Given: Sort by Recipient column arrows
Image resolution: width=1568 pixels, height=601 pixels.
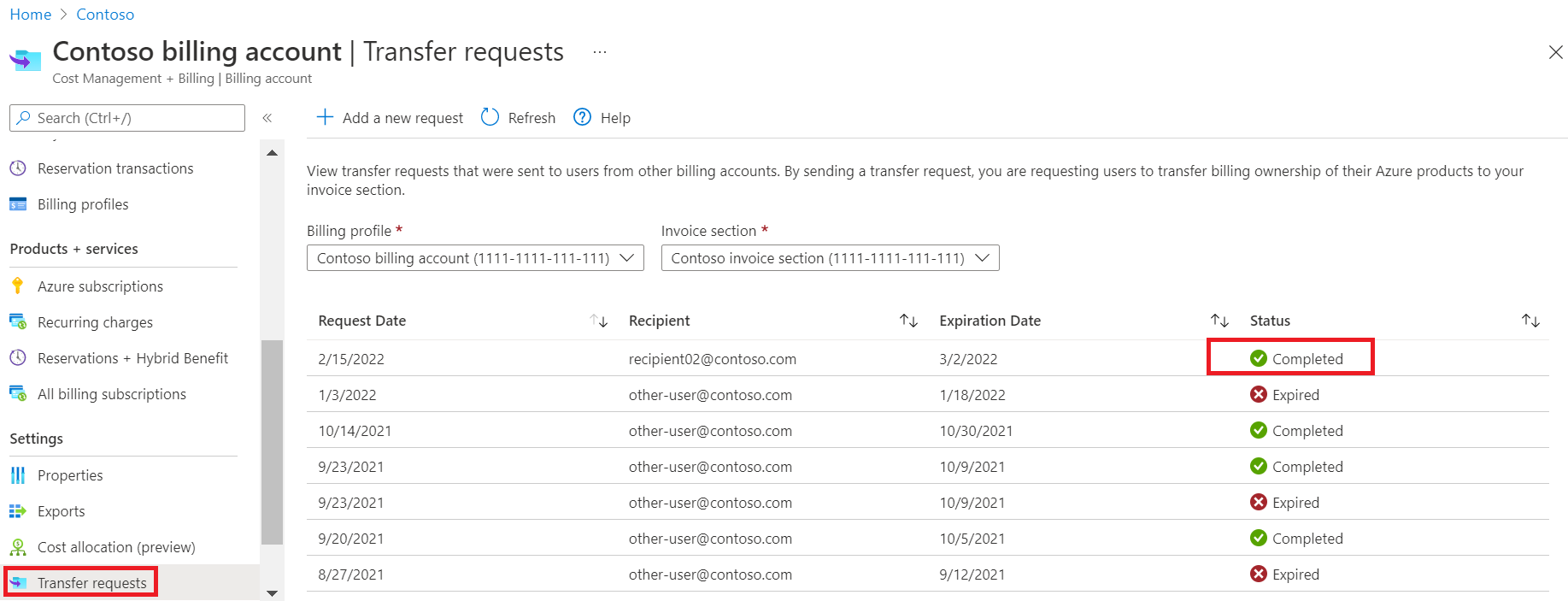Looking at the screenshot, I should click(x=908, y=321).
